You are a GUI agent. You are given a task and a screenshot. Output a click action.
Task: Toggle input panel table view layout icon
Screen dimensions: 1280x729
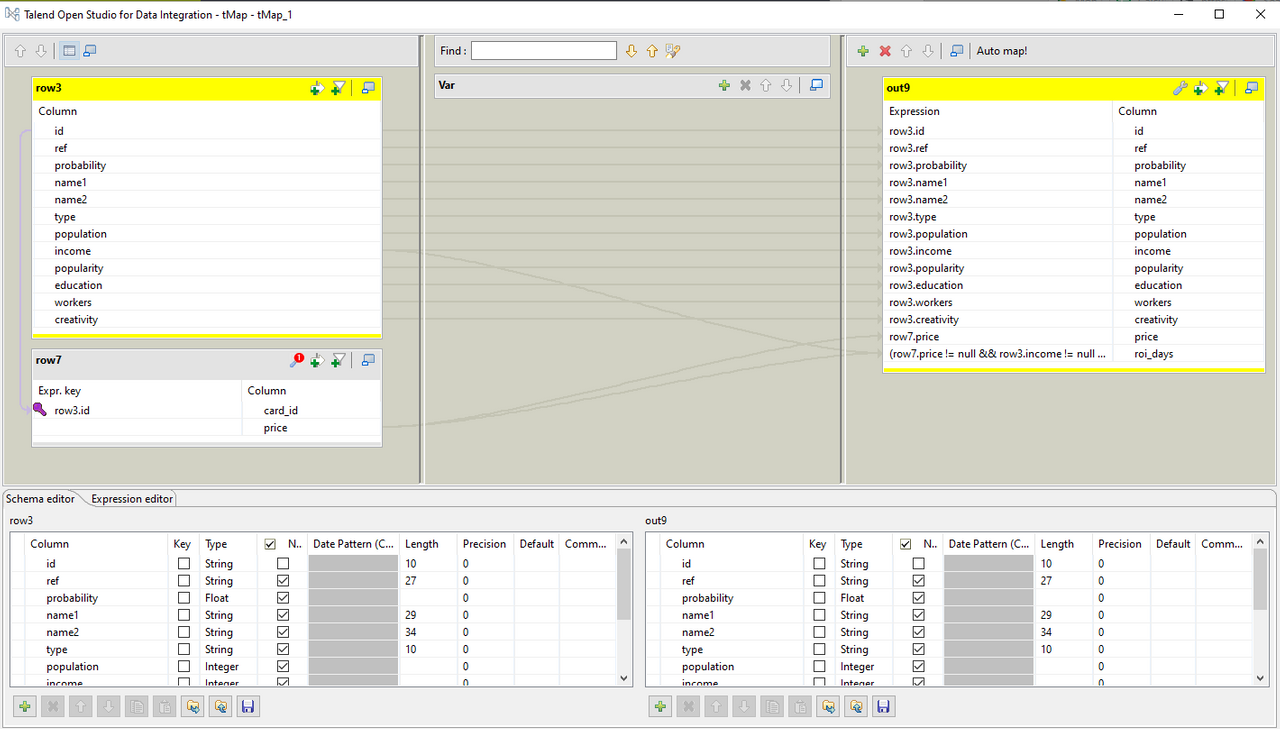pyautogui.click(x=69, y=51)
